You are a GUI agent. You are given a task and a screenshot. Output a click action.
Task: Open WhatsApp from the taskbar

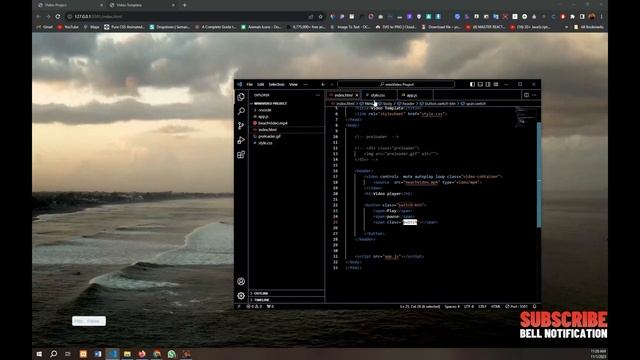point(172,354)
